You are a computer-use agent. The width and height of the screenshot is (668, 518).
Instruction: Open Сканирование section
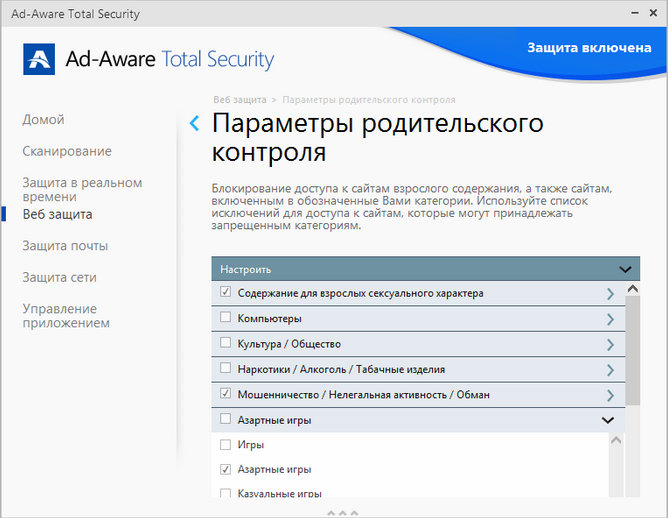pos(67,151)
